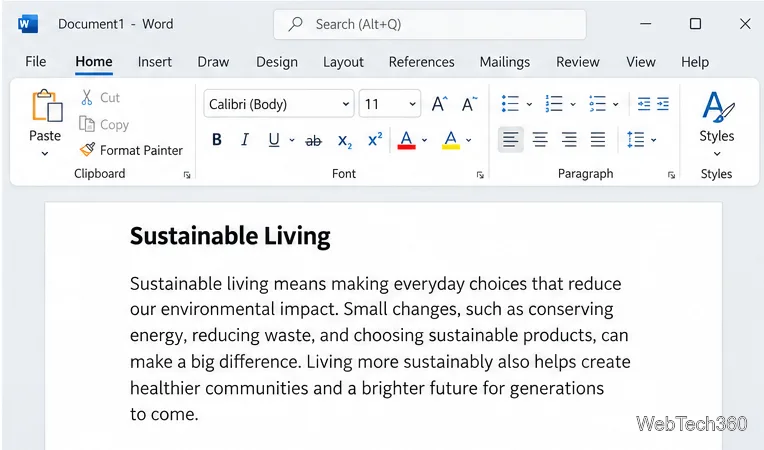The image size is (764, 450).
Task: Cut the selection with scissors icon
Action: tap(87, 97)
